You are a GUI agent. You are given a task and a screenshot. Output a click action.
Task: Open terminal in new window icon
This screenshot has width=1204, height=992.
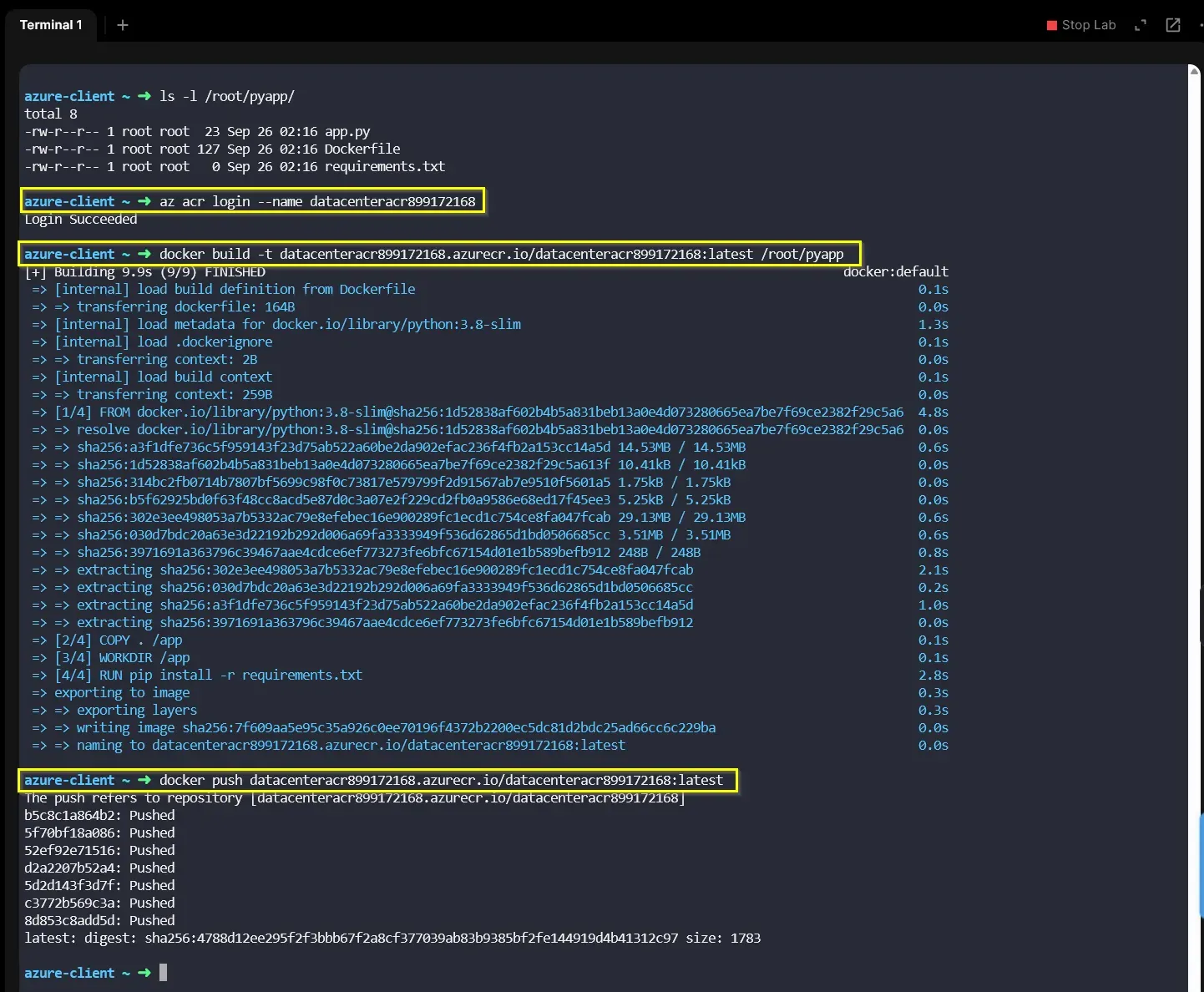(x=1173, y=25)
